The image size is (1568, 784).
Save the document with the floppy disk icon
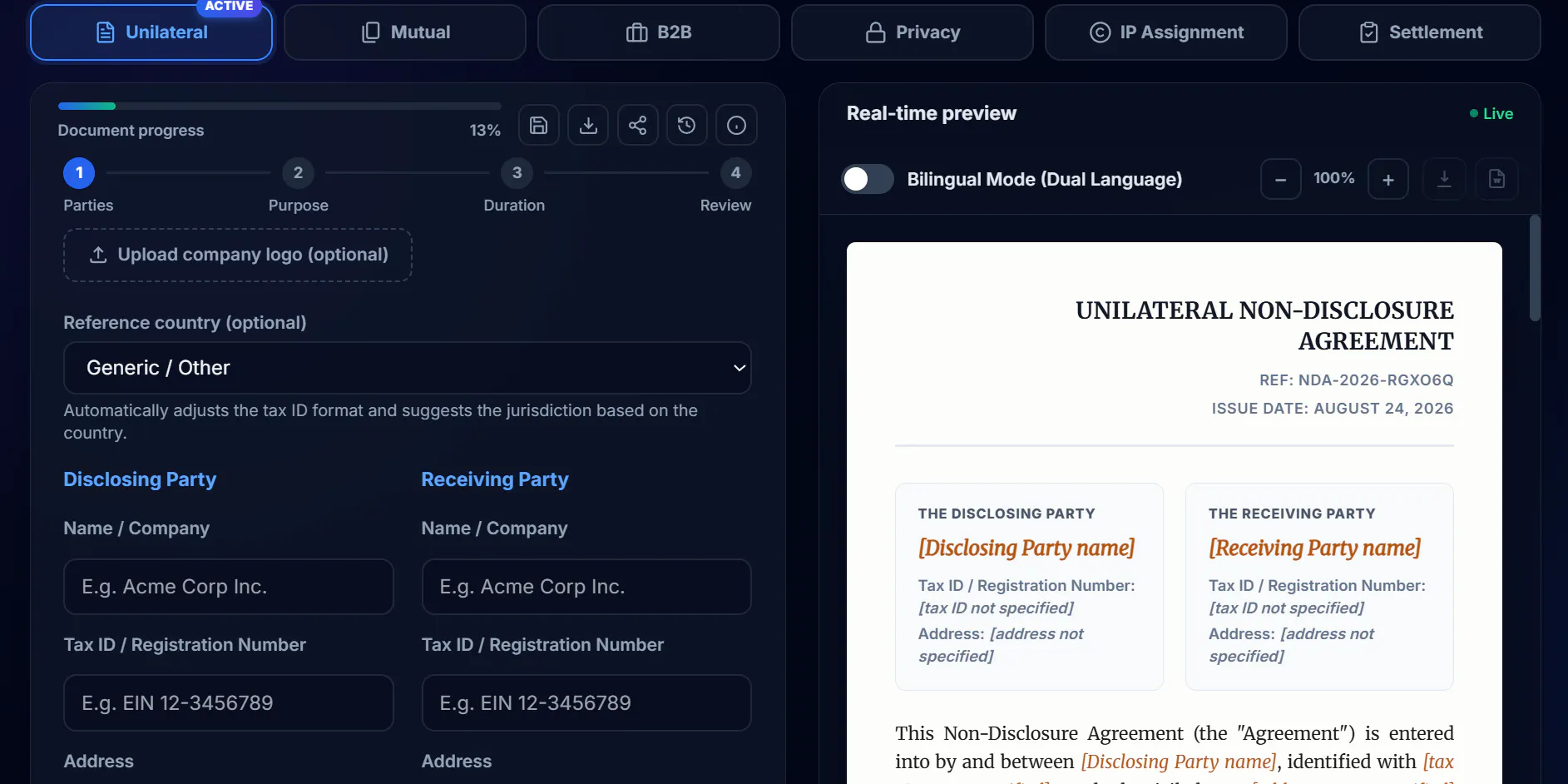pyautogui.click(x=538, y=126)
